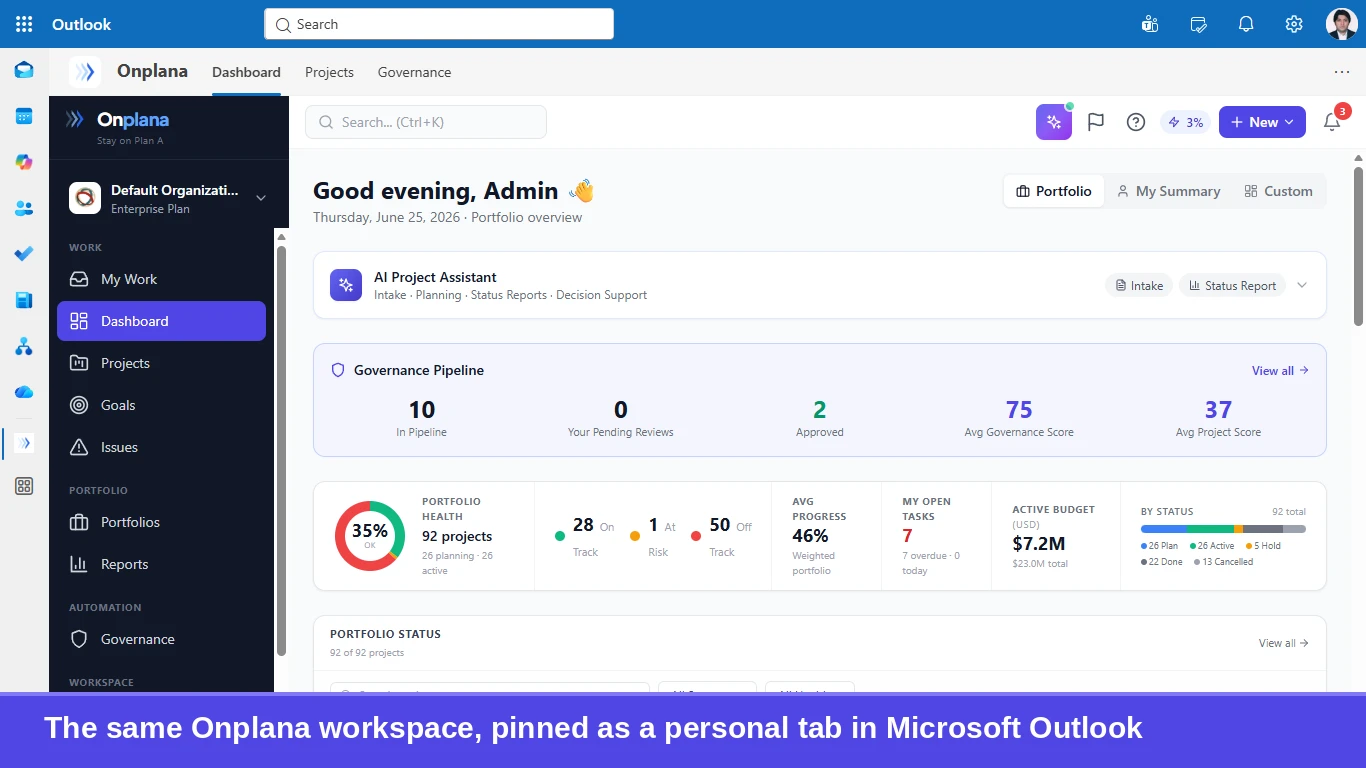Open the New dropdown button

(1262, 122)
